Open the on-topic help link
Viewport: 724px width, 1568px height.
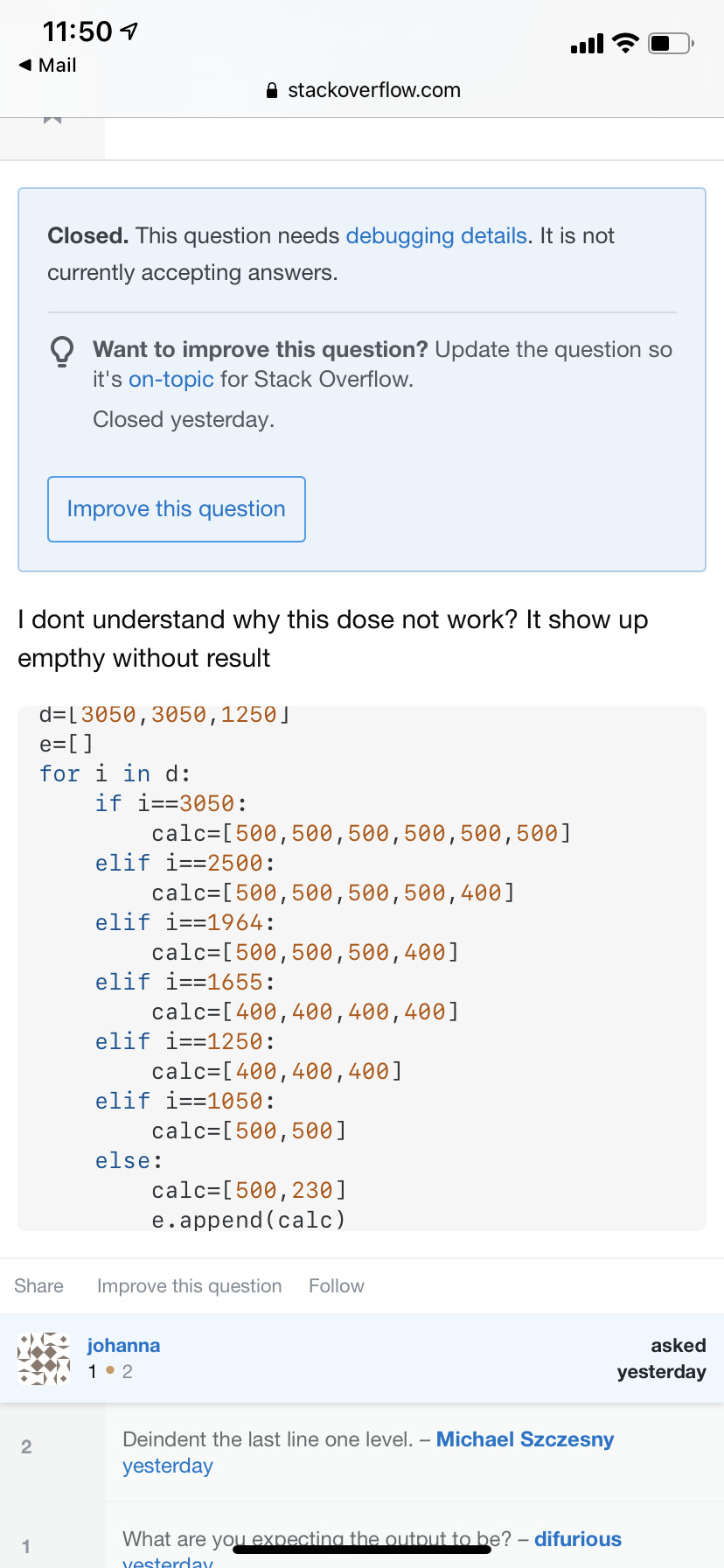(x=171, y=379)
